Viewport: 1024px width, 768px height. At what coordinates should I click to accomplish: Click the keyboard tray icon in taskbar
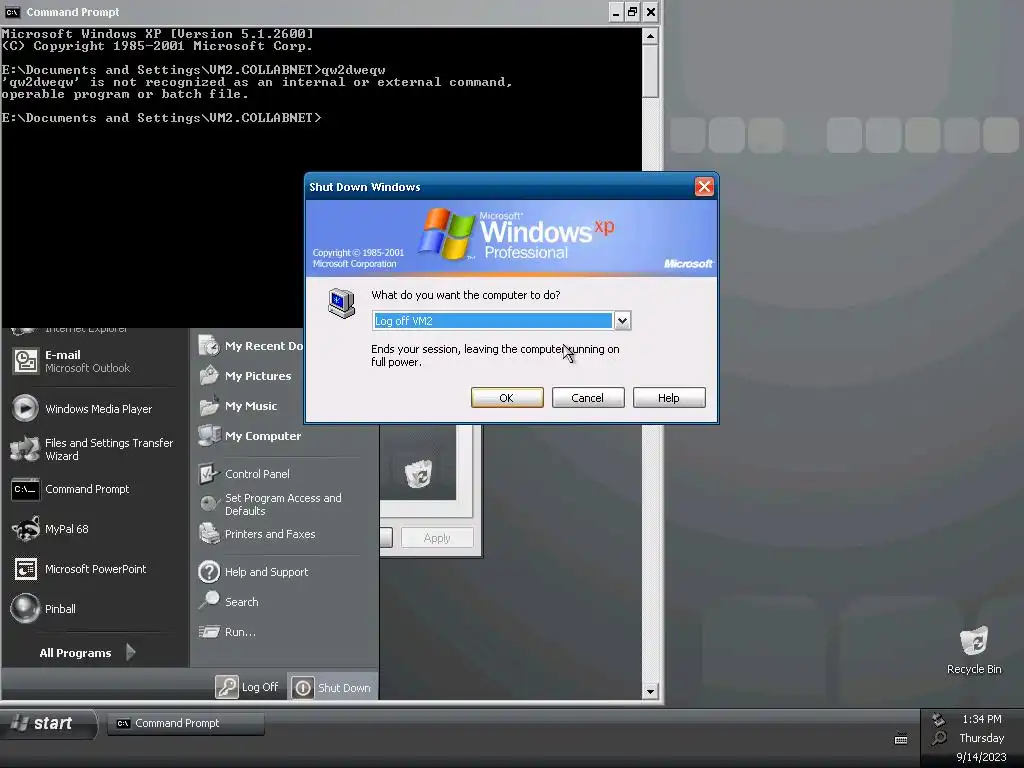click(901, 739)
